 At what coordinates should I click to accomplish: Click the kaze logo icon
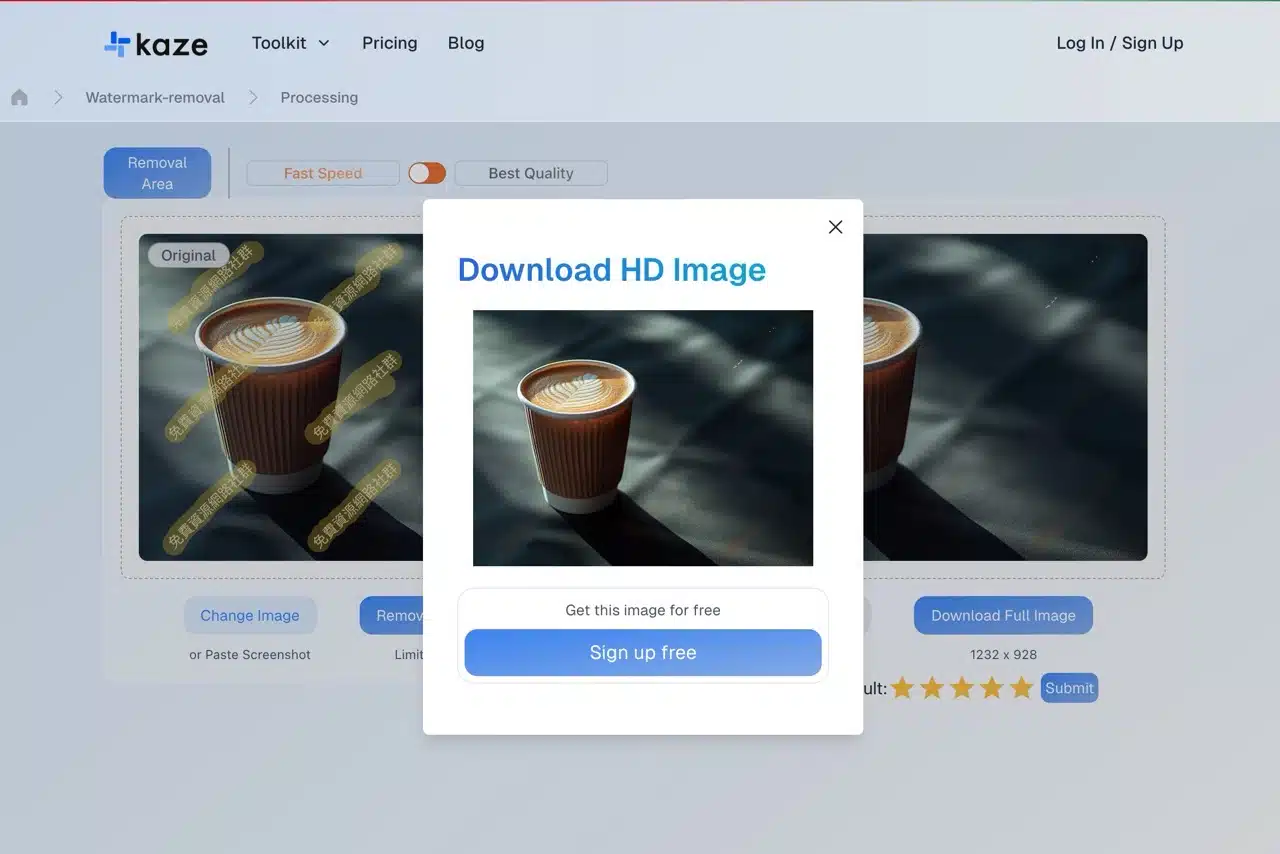(x=117, y=44)
